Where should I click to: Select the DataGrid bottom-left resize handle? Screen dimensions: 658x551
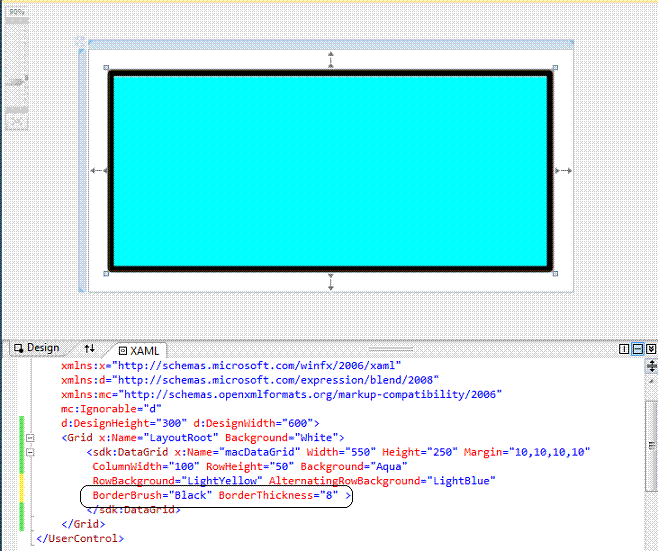pos(106,274)
